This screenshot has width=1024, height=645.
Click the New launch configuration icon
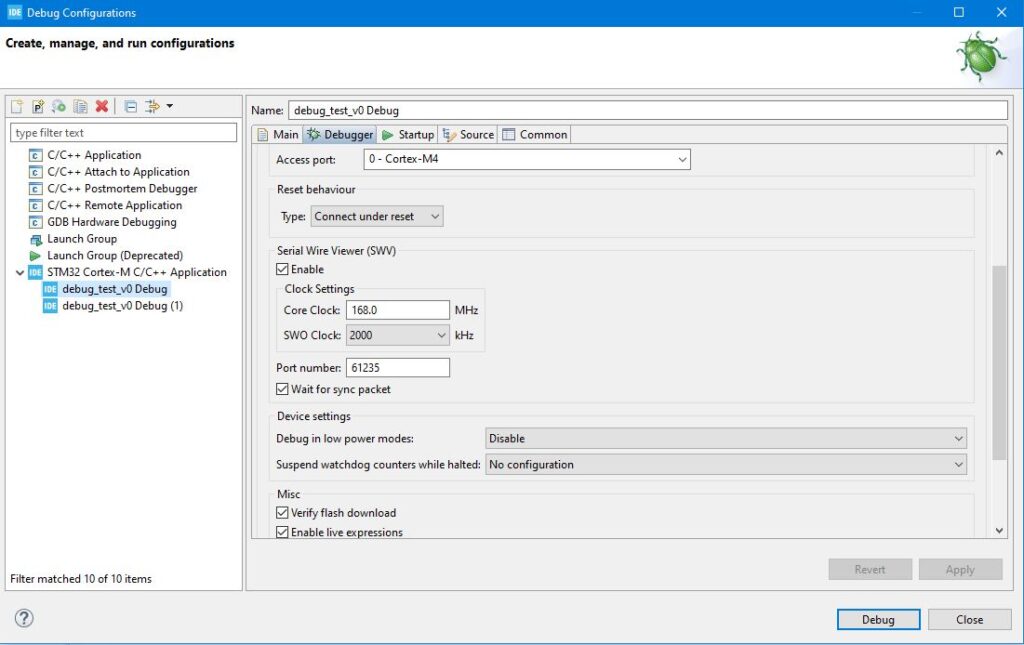(x=17, y=106)
